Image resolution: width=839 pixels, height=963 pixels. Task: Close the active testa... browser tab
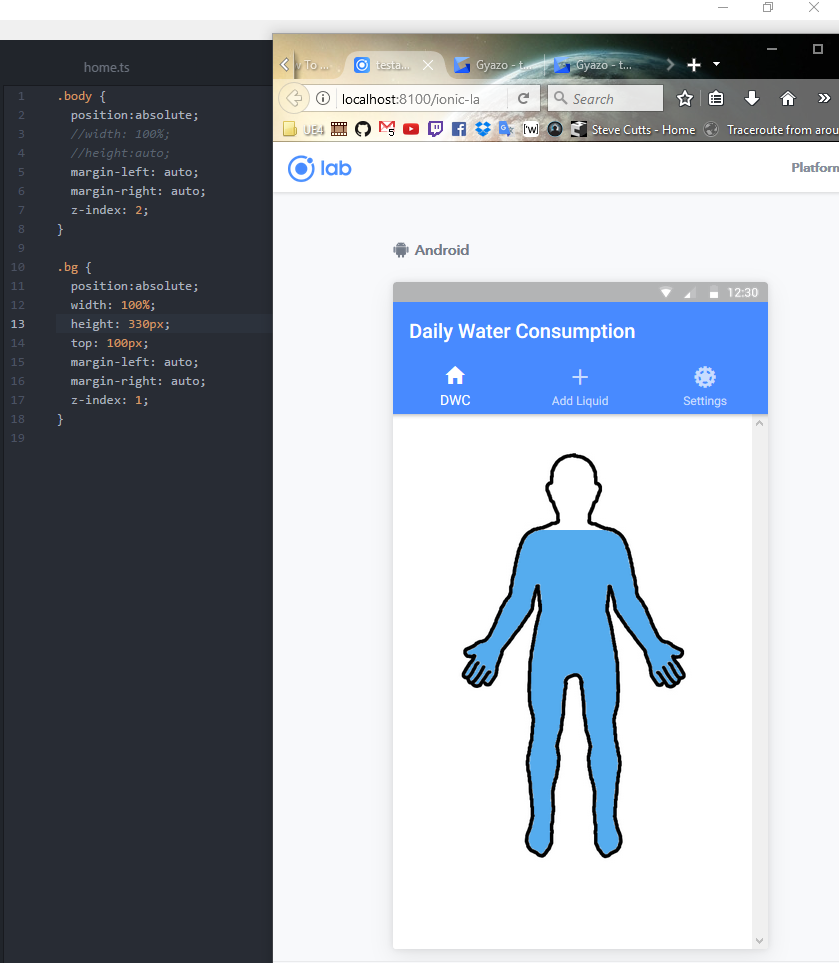pyautogui.click(x=428, y=65)
